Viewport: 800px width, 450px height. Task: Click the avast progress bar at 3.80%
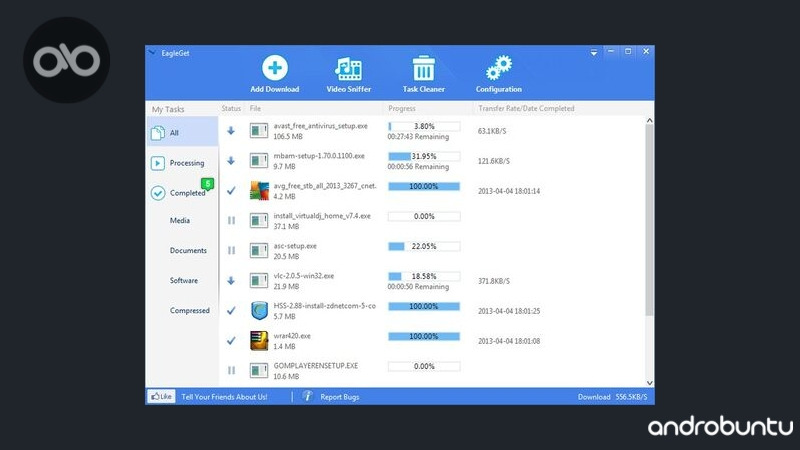tap(423, 126)
